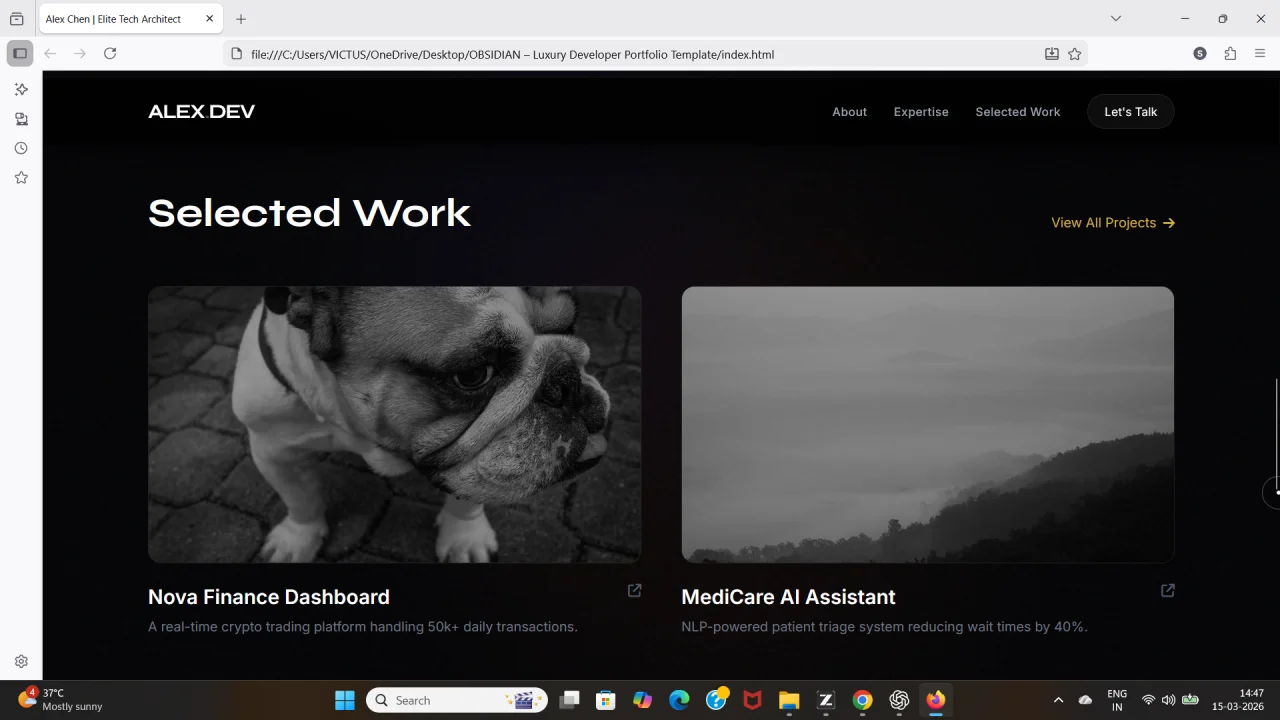Open the bookmarks sidebar panel
The height and width of the screenshot is (720, 1280).
click(21, 177)
